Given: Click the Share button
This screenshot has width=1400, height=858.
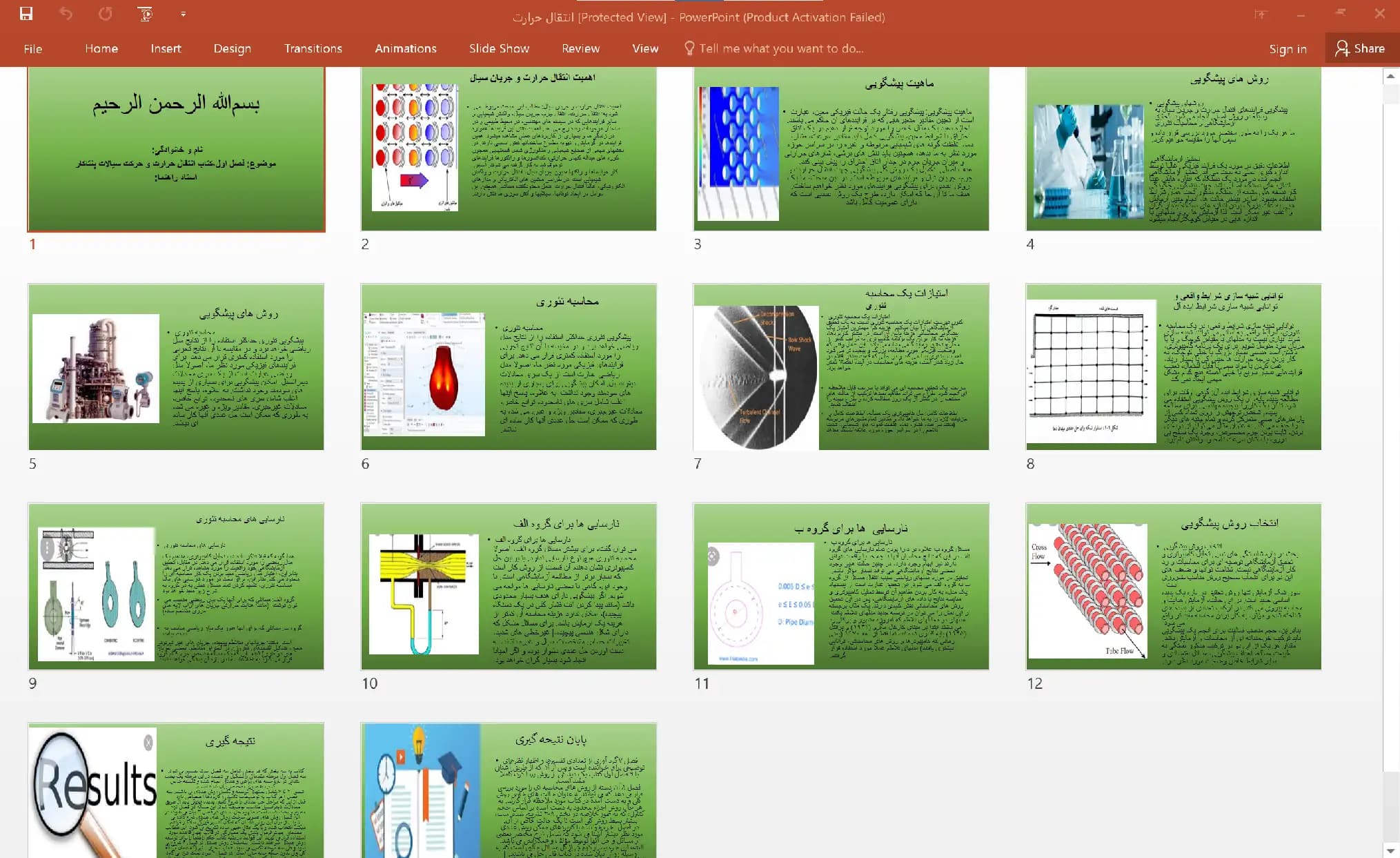Looking at the screenshot, I should coord(1360,48).
